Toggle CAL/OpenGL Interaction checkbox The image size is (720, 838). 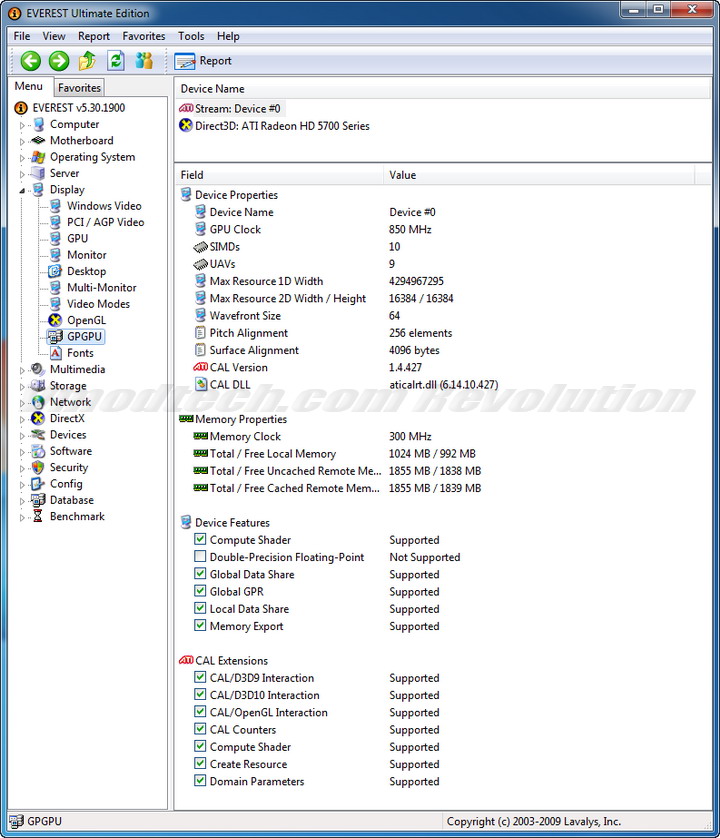click(x=200, y=711)
